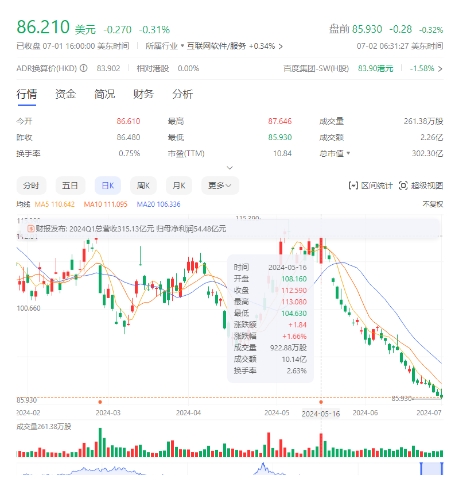Click the 相对港股 value 0.00%
Viewport: 456px width, 480px height.
tap(188, 69)
